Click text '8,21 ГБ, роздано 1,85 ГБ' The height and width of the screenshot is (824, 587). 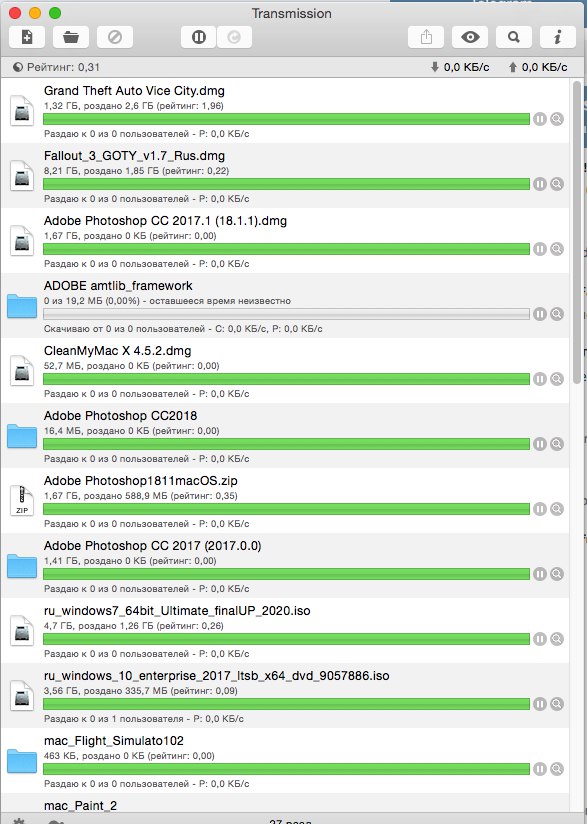101,171
